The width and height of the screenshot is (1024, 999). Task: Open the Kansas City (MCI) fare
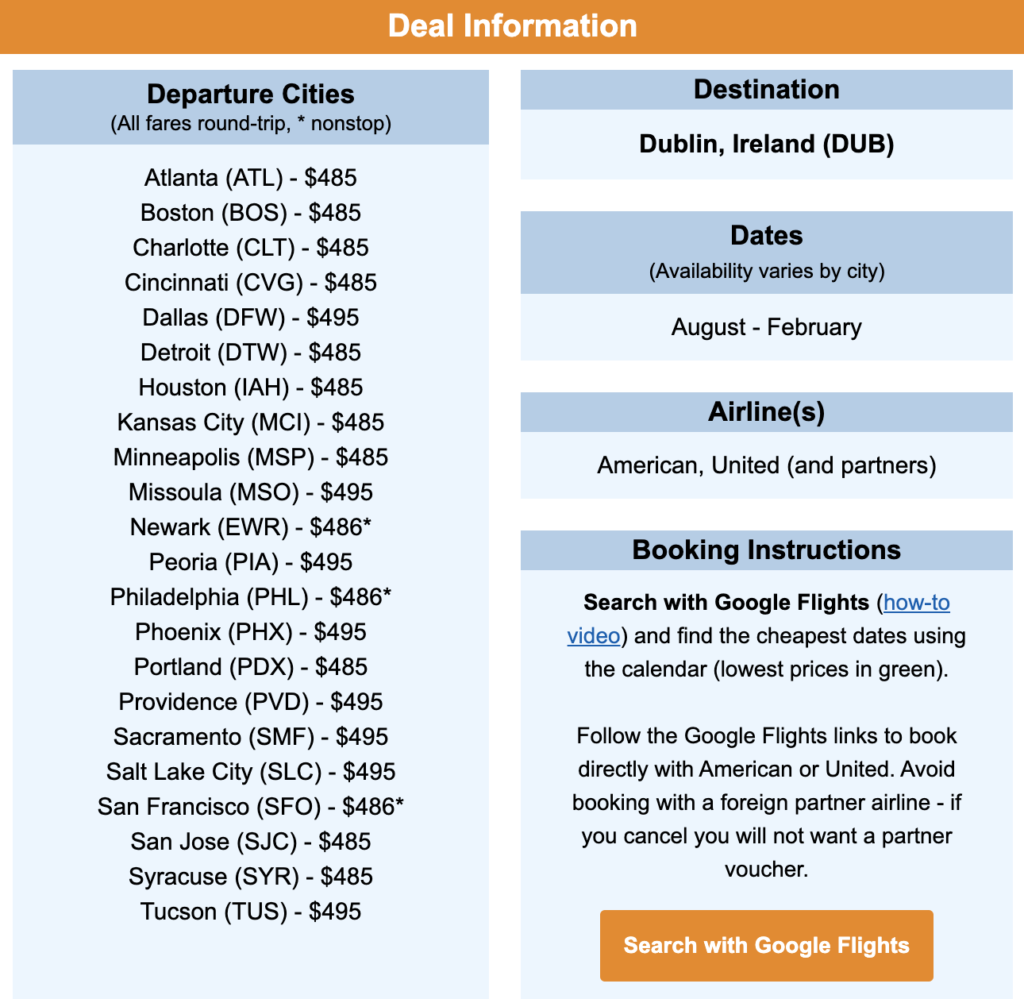pyautogui.click(x=249, y=422)
